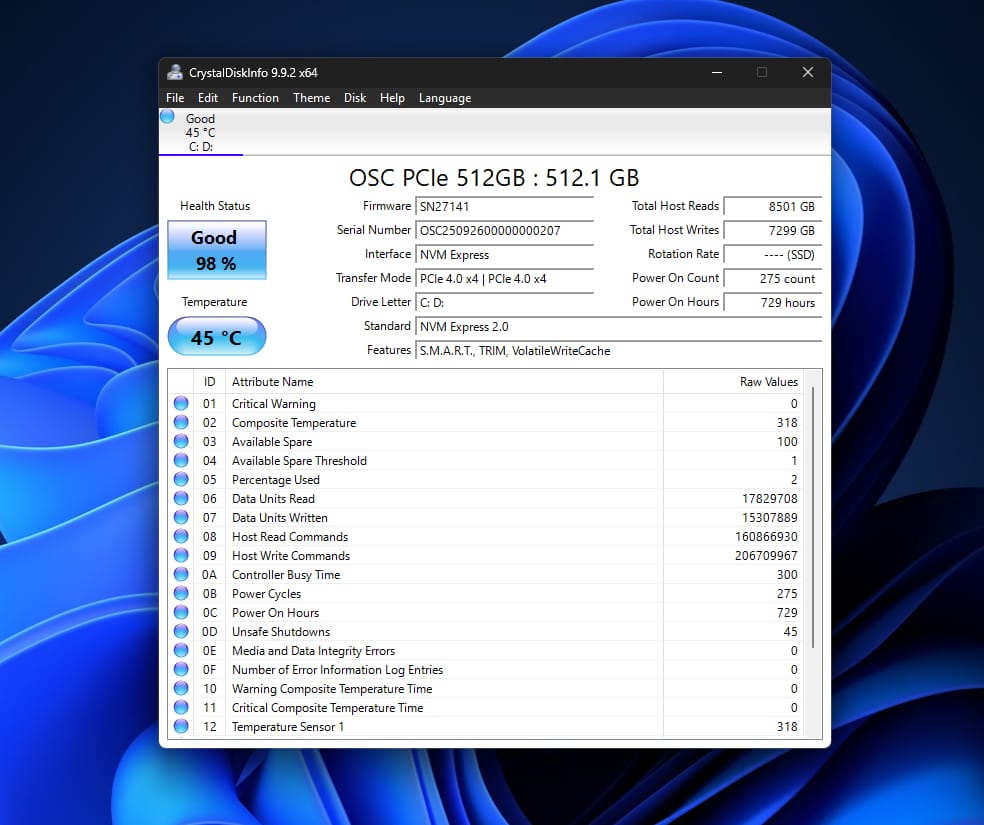Open the Help menu
This screenshot has width=984, height=825.
click(392, 98)
